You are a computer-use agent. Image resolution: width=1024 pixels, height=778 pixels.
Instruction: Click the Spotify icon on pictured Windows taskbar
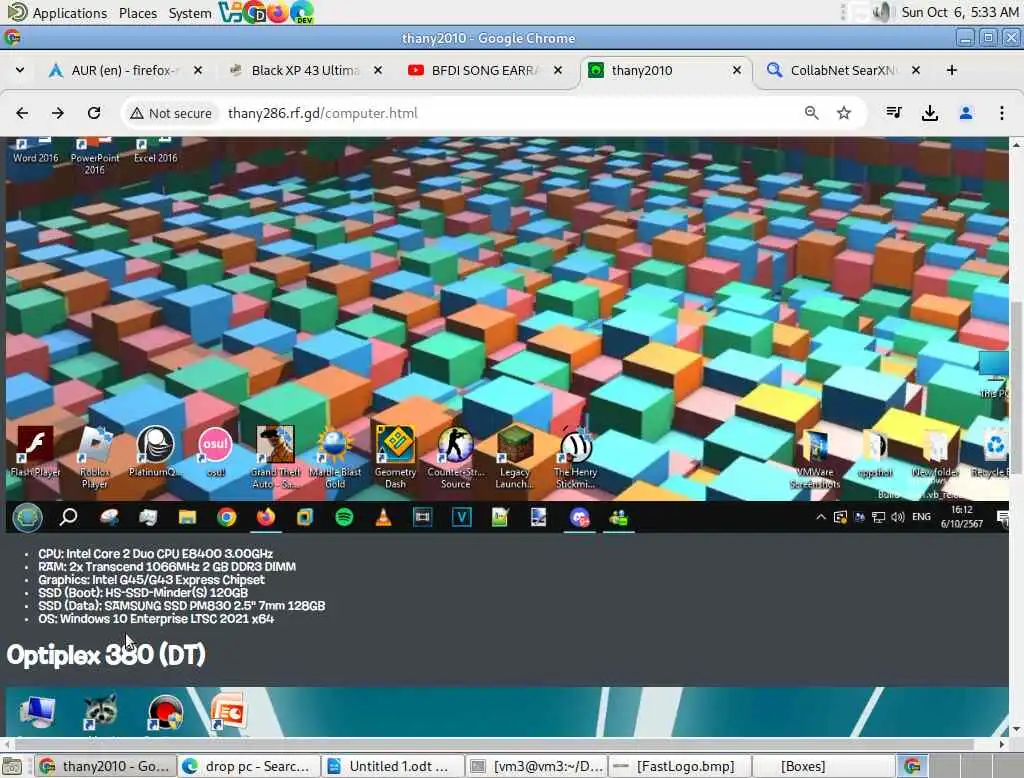click(x=344, y=517)
